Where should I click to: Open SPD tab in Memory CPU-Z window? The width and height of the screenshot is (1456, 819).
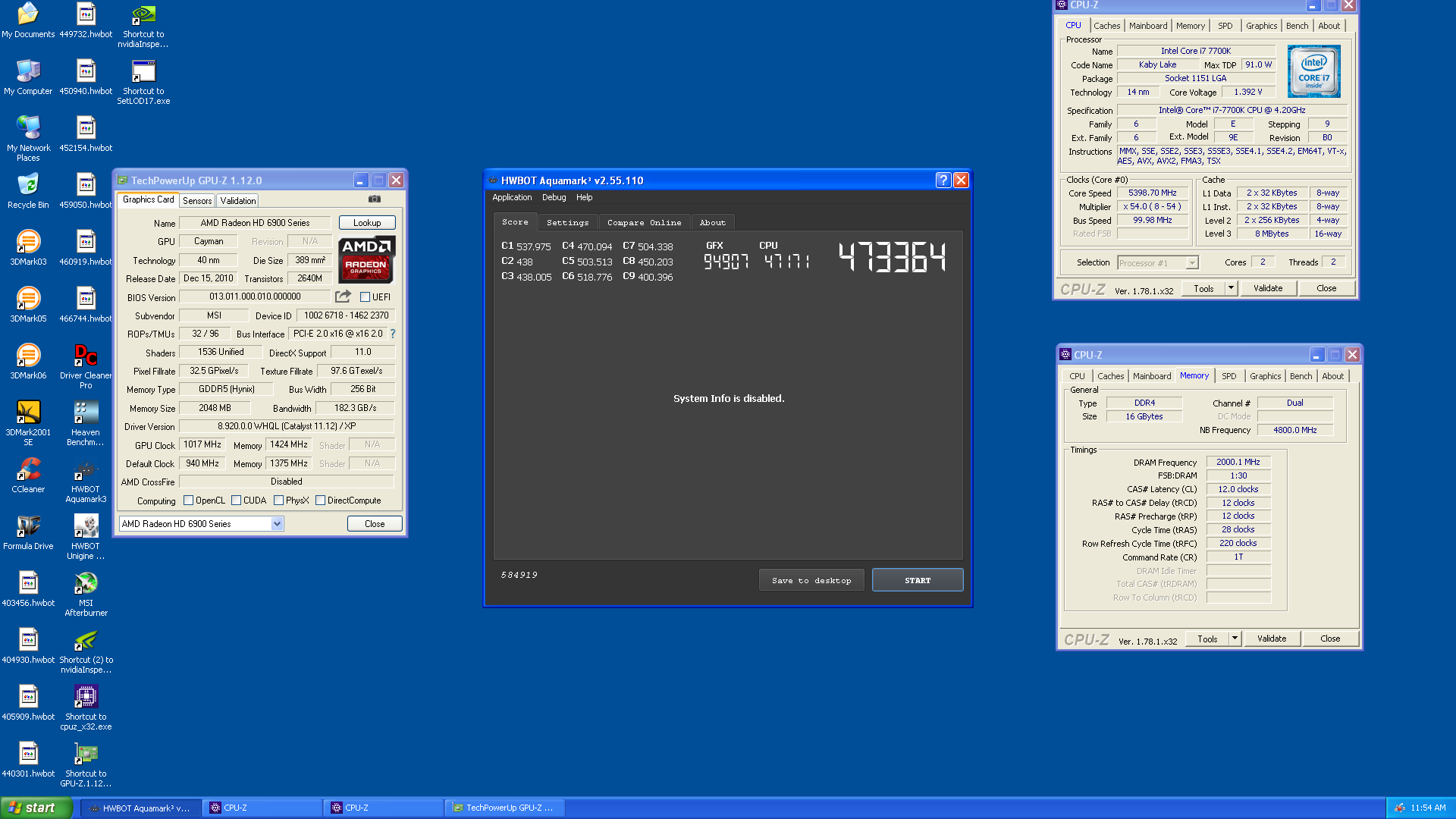pos(1228,376)
